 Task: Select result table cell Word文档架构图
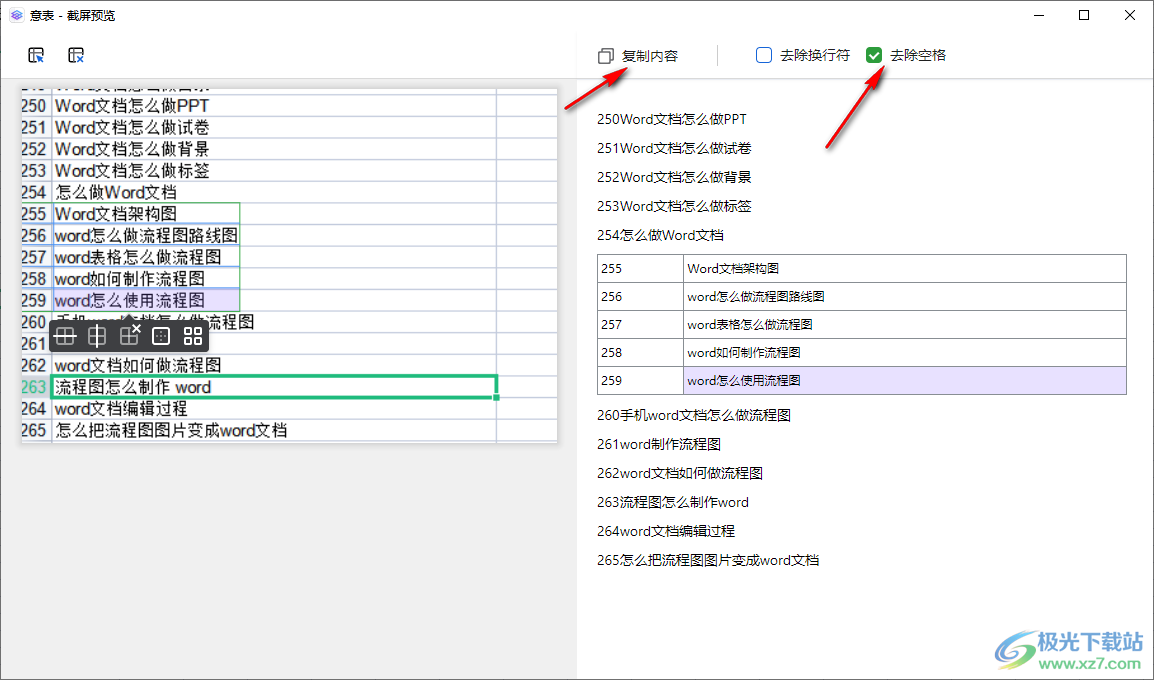905,269
